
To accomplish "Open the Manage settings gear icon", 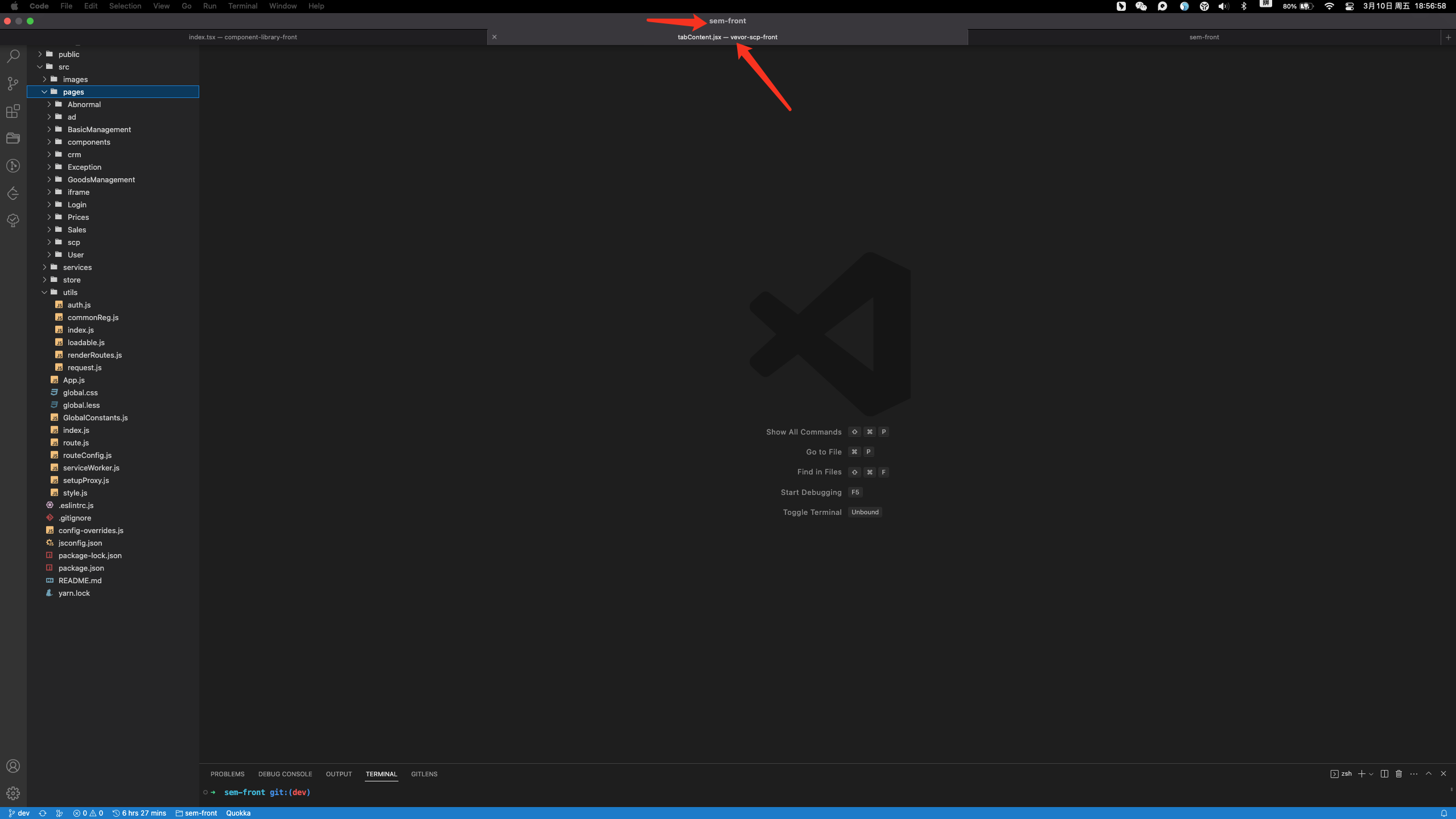I will point(13,792).
